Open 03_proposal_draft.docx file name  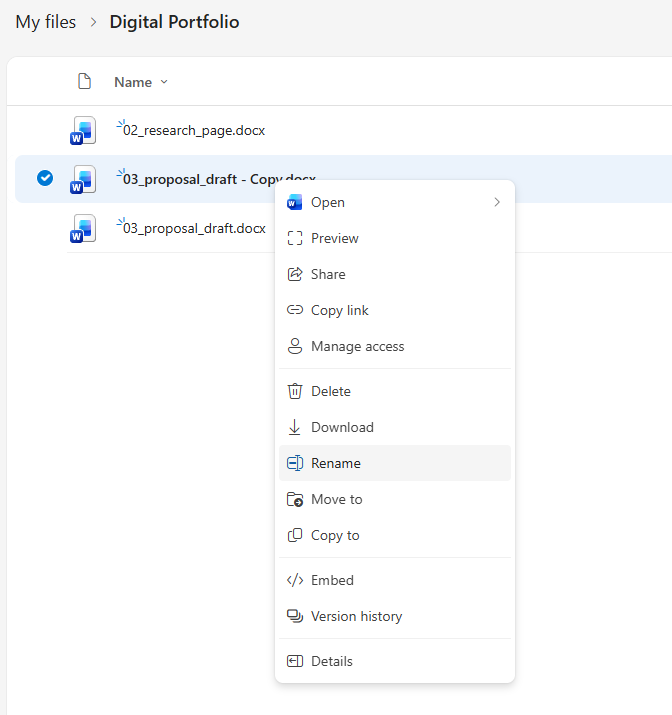coord(194,228)
